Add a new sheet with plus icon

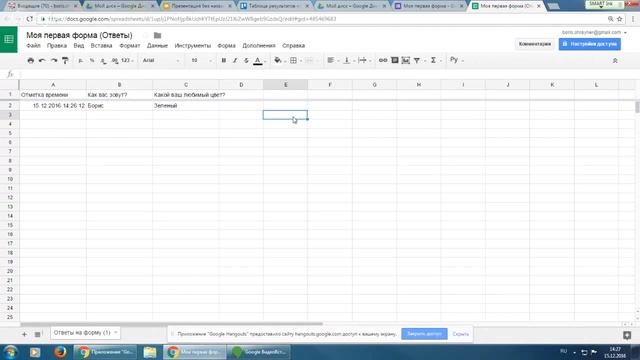tap(24, 334)
